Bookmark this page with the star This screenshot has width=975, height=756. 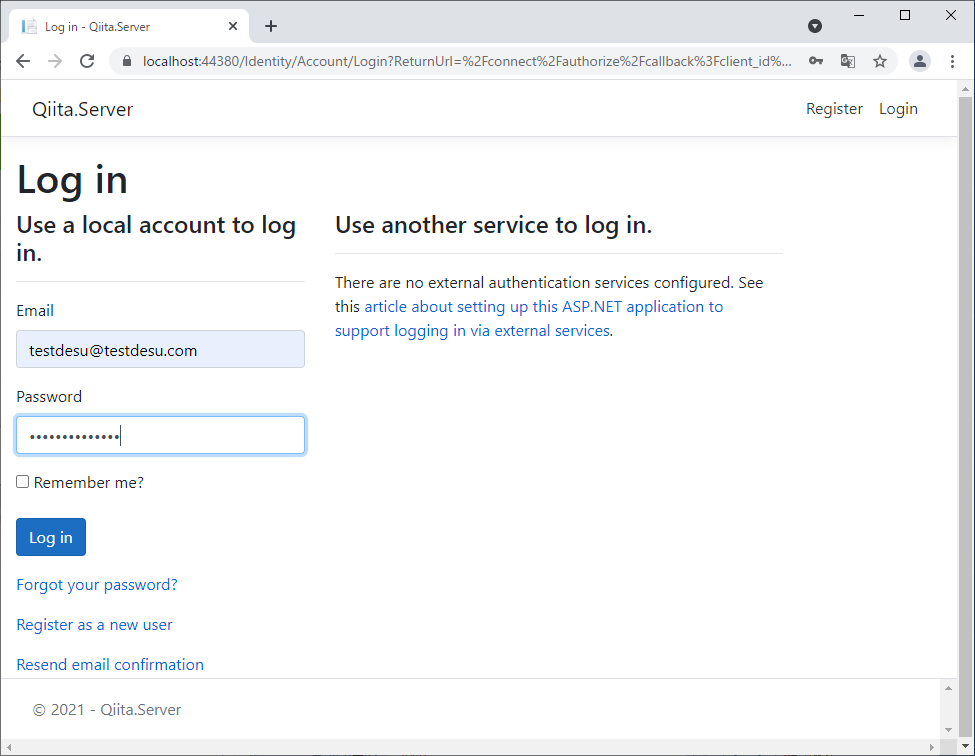tap(879, 61)
